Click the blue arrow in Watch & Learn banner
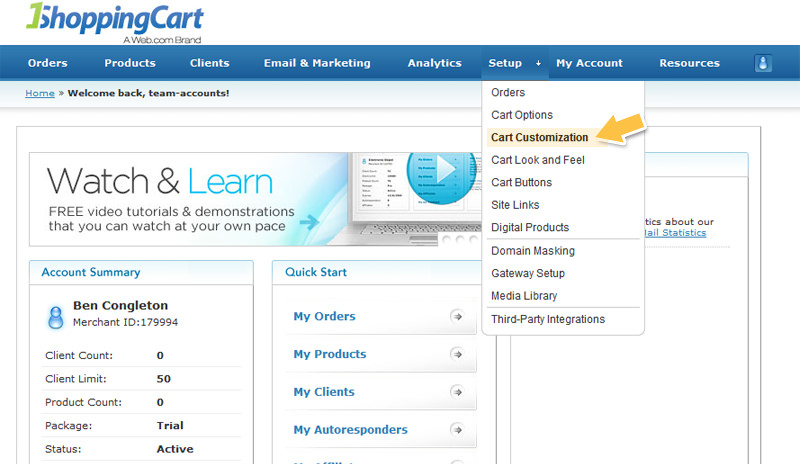Screen dimensions: 800x464 [309, 222]
